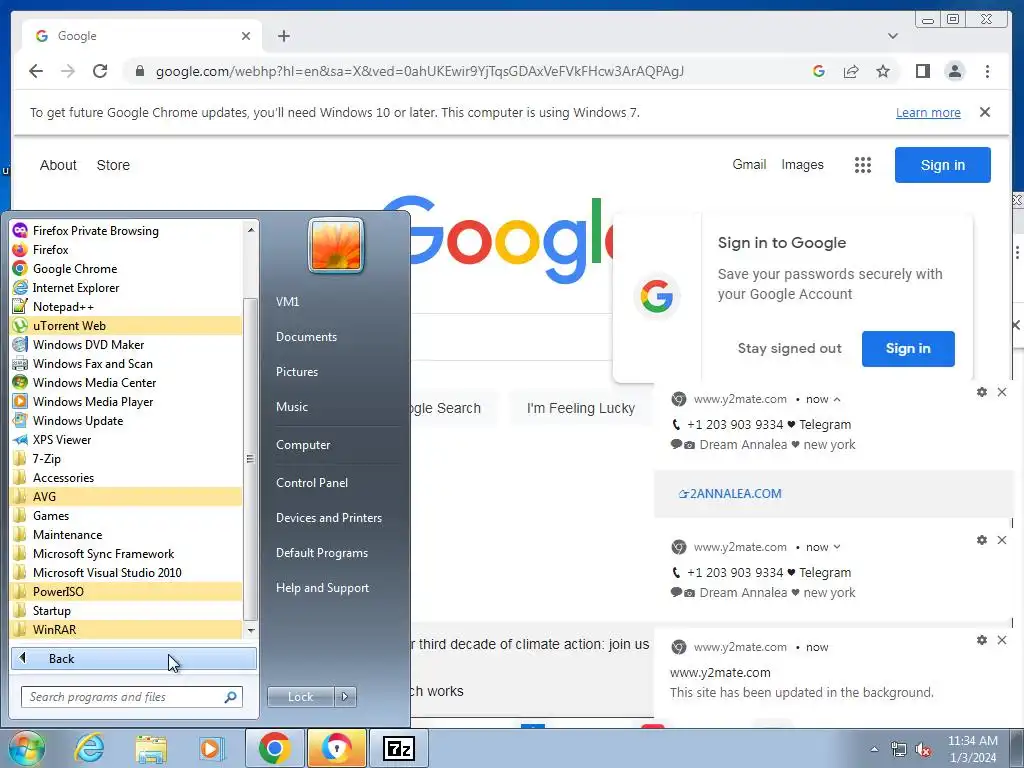Choose Stay signed out
This screenshot has width=1024, height=768.
point(789,349)
